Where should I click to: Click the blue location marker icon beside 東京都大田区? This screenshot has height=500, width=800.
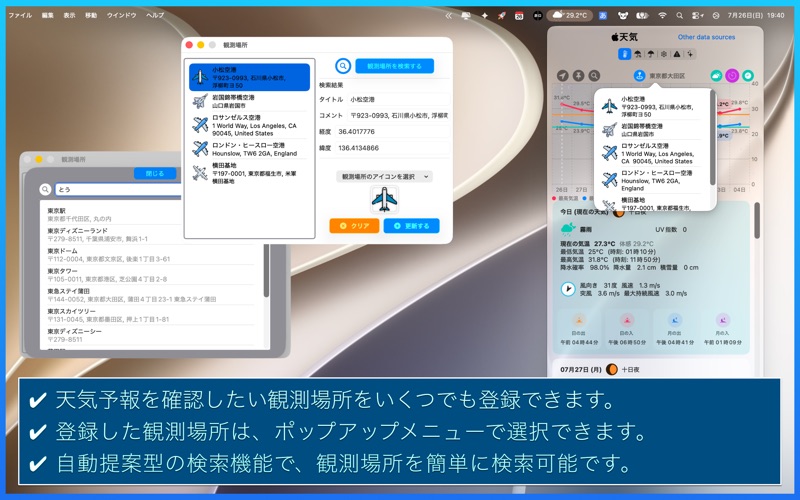point(639,76)
